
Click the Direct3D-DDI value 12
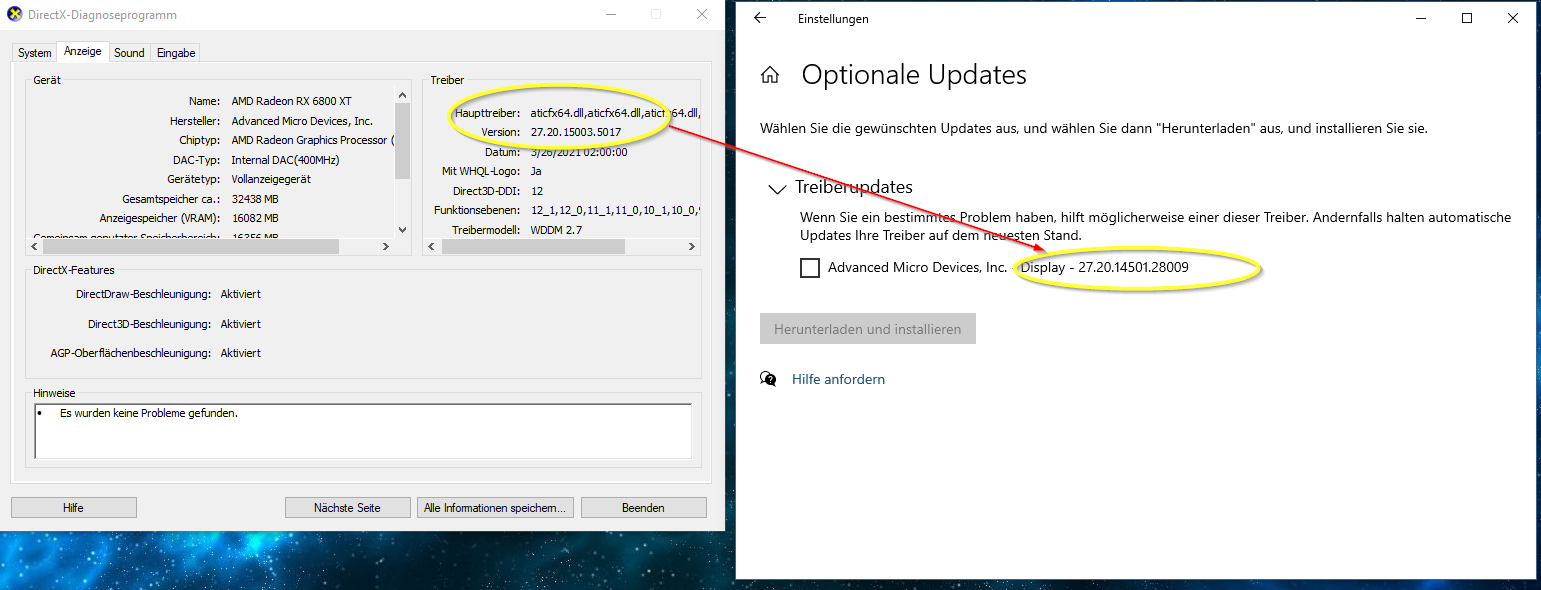[x=537, y=190]
